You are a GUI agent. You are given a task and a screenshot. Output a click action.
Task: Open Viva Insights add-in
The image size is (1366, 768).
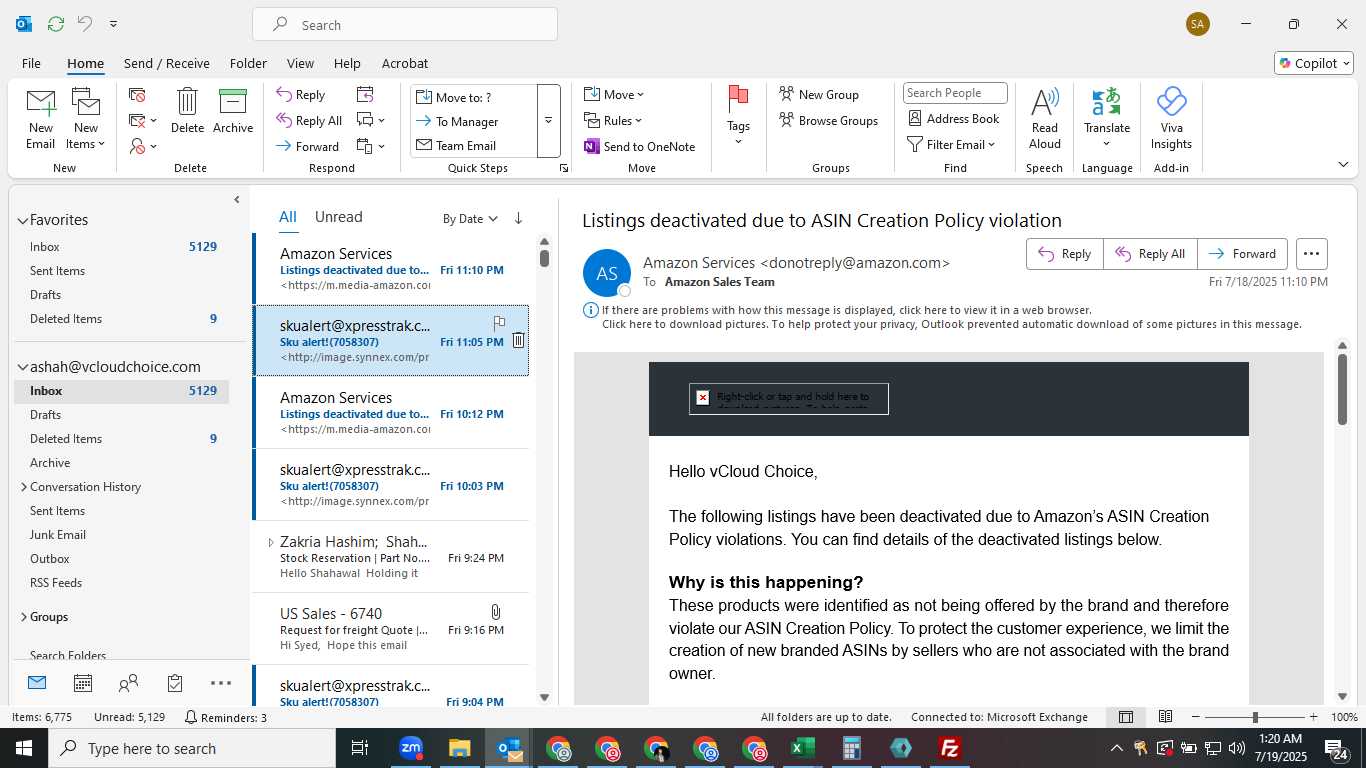tap(1171, 118)
